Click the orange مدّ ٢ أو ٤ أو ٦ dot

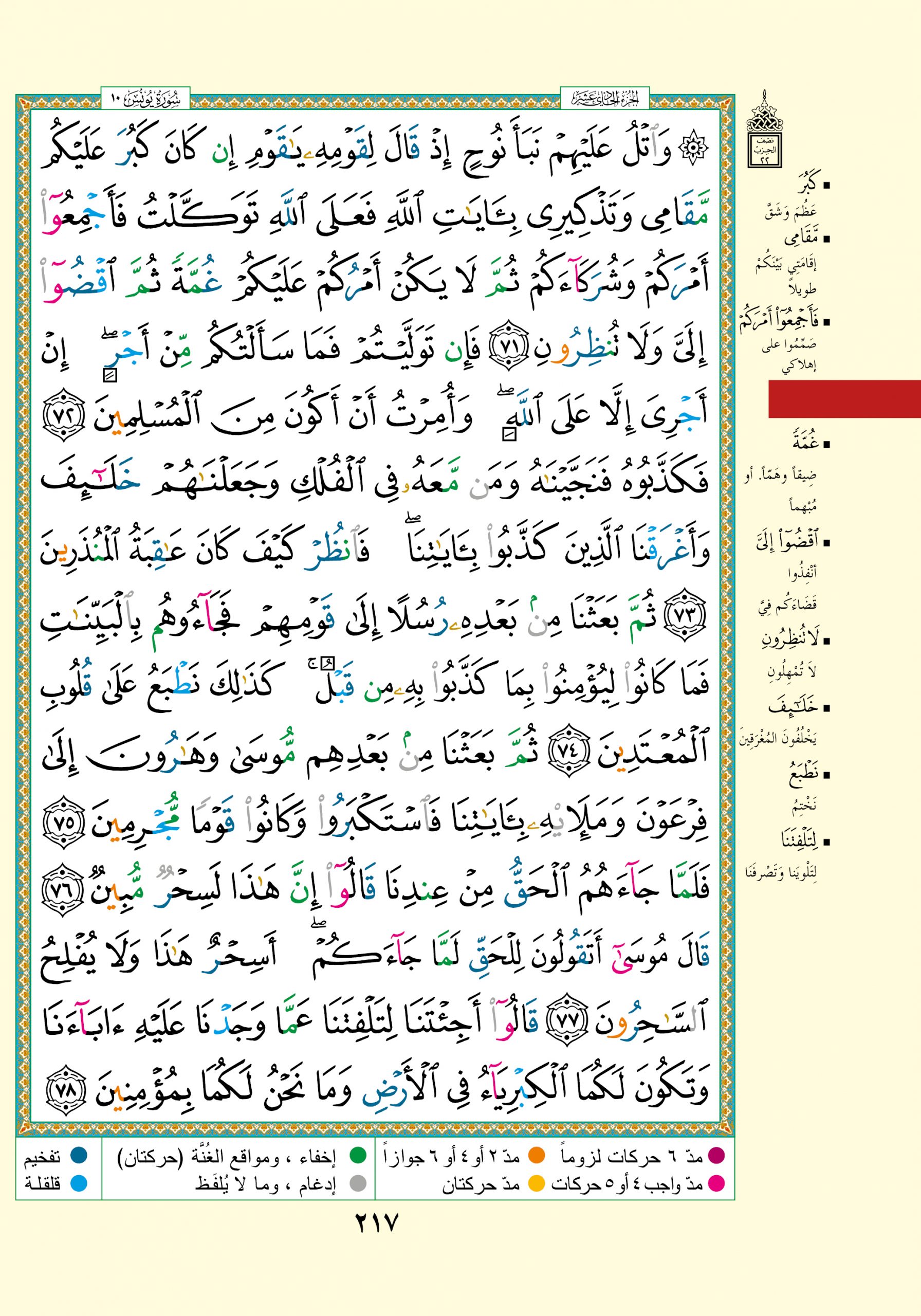(537, 1156)
